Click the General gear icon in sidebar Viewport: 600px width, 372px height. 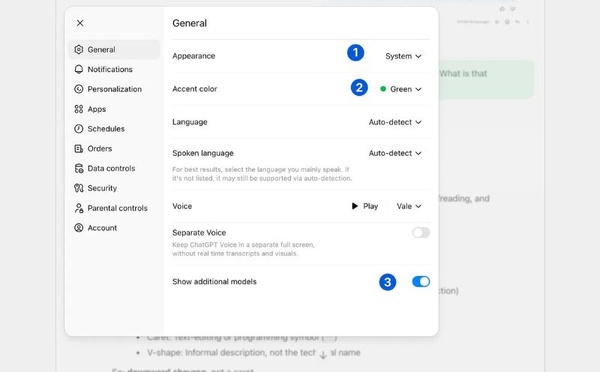click(x=79, y=49)
